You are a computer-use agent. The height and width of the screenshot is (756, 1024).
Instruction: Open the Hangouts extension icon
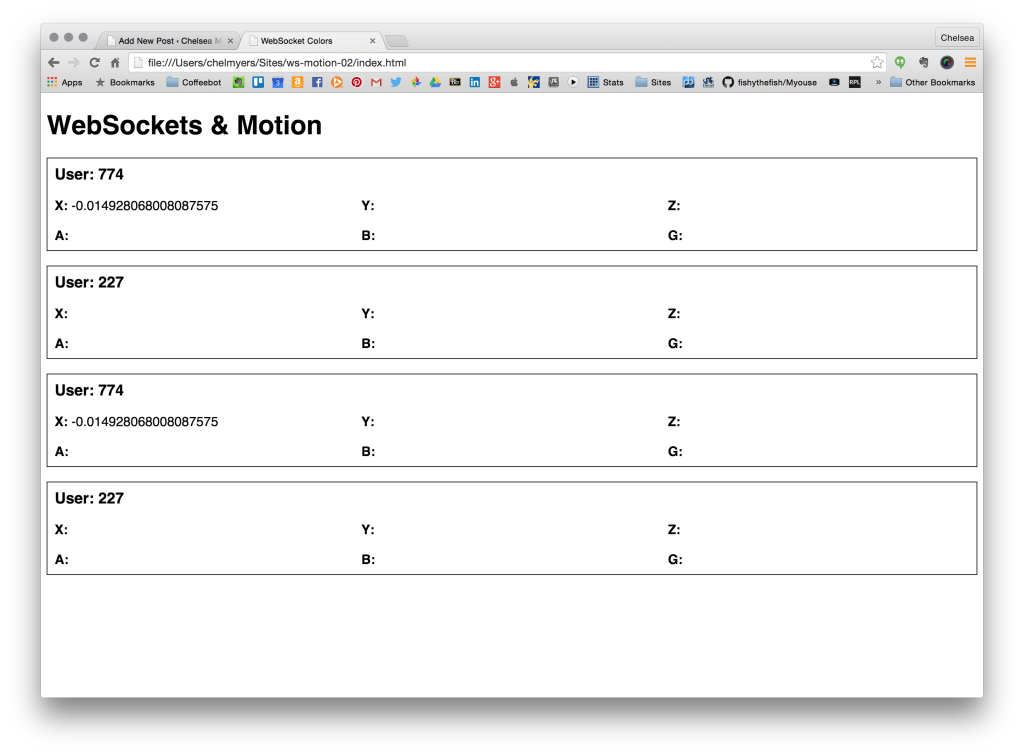click(900, 63)
